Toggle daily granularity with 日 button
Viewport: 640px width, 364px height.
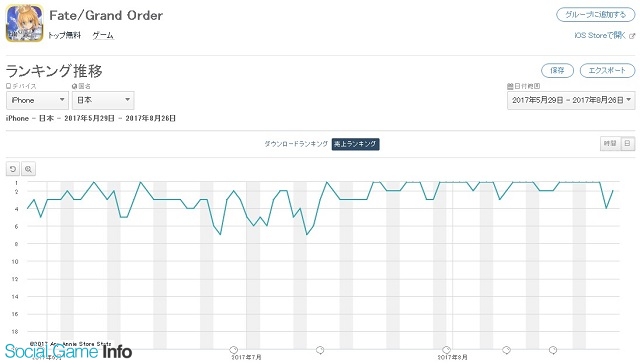[x=627, y=144]
